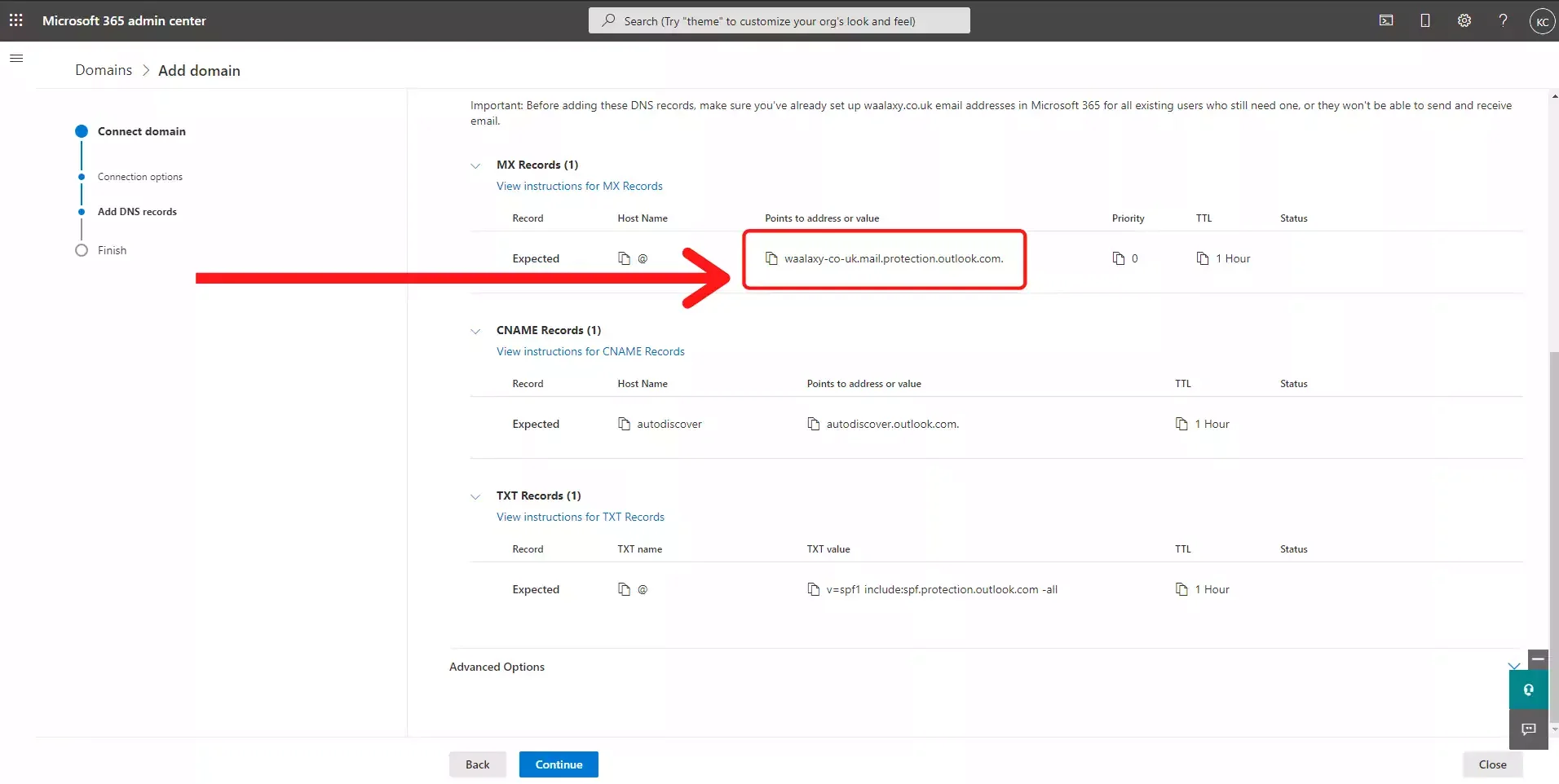Click the Priority column header
1559x784 pixels.
click(1128, 218)
